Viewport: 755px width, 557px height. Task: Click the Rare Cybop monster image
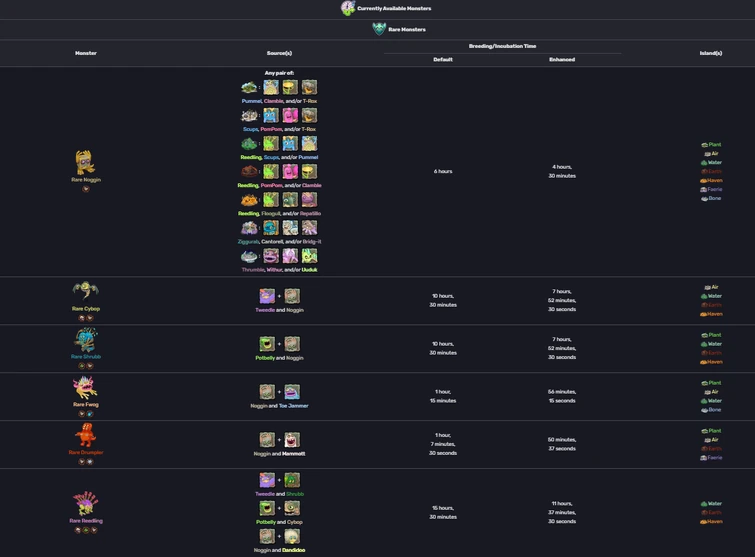pyautogui.click(x=86, y=292)
